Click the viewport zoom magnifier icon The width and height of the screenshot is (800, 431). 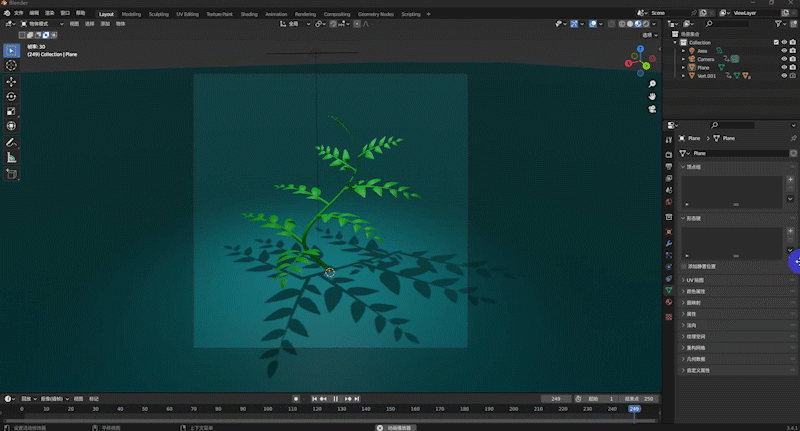click(x=652, y=83)
